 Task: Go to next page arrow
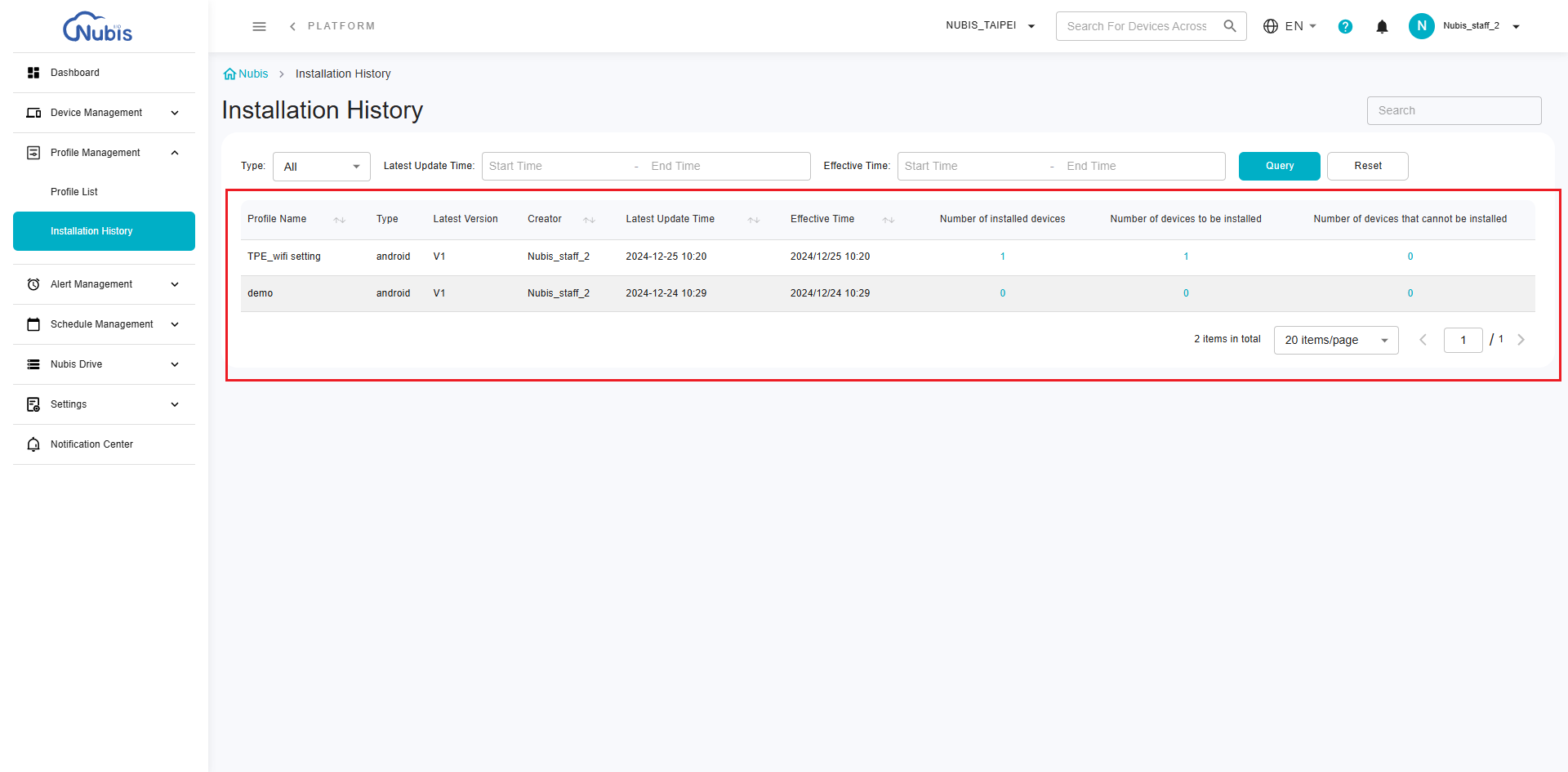[x=1521, y=340]
